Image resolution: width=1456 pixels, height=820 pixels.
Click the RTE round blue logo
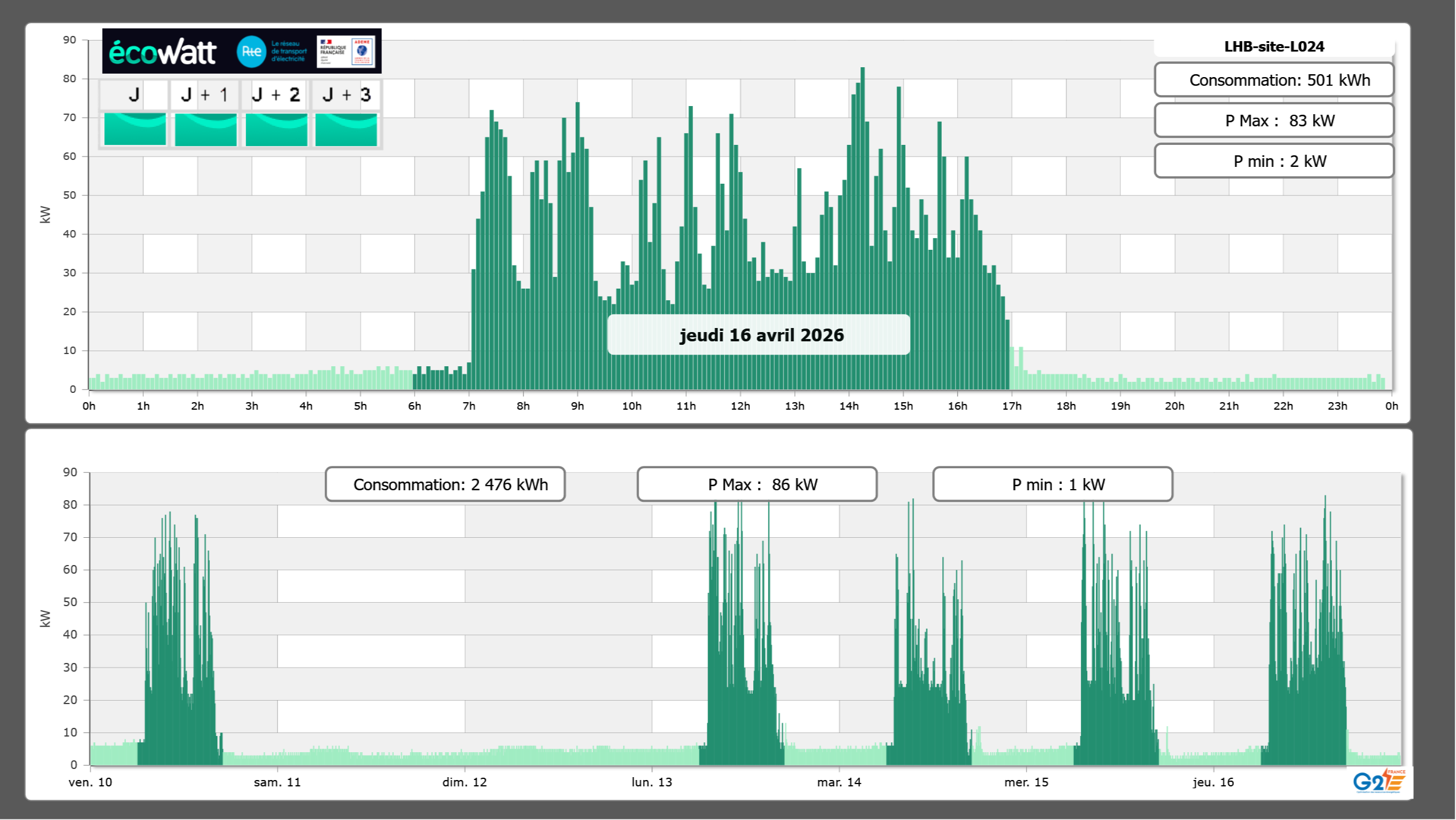tap(251, 52)
